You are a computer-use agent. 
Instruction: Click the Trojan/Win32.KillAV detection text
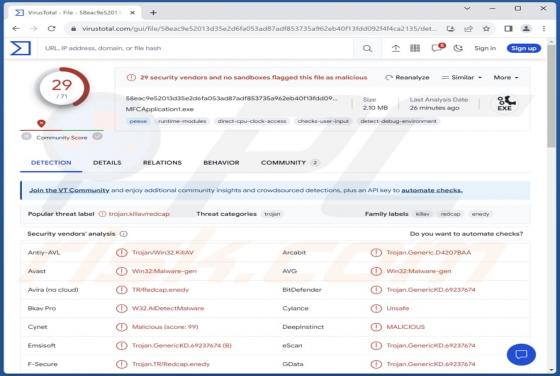click(x=163, y=252)
